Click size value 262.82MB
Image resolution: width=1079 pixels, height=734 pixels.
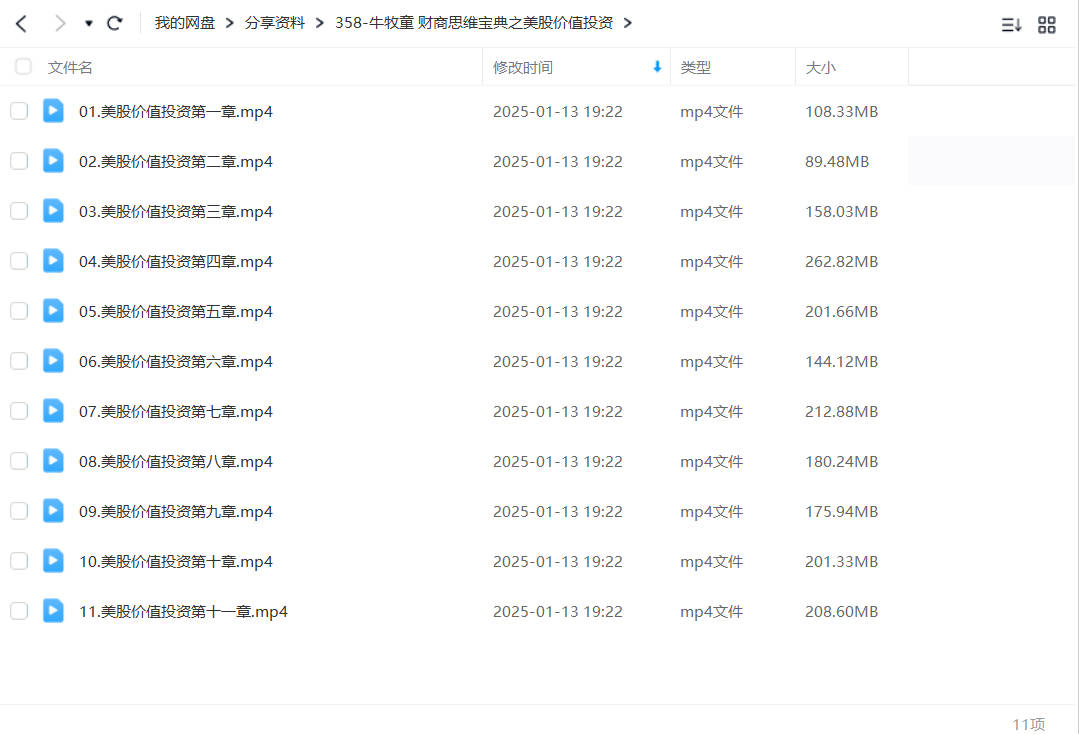point(842,261)
